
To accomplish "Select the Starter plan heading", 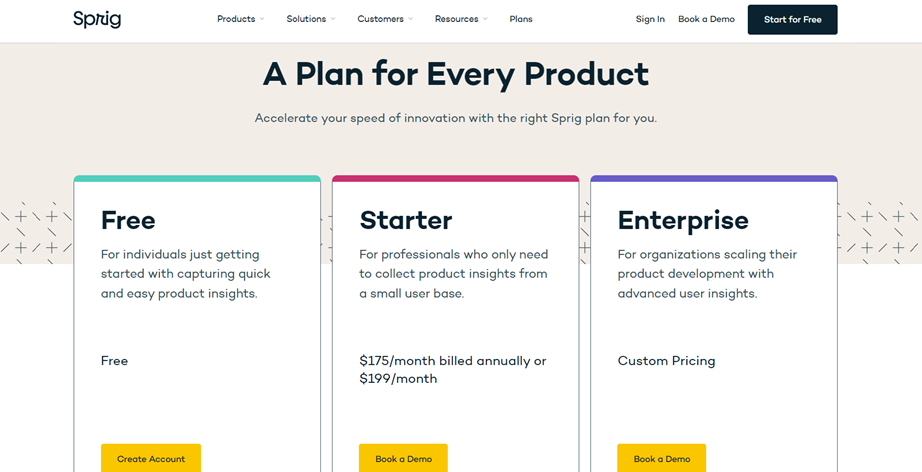I will click(406, 220).
